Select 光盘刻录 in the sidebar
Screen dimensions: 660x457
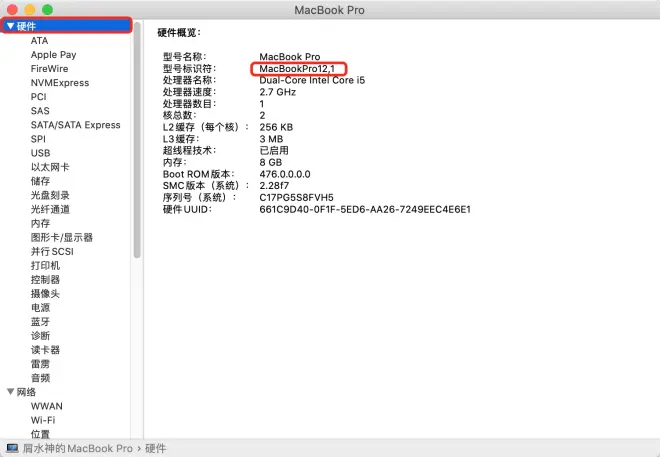click(x=50, y=195)
